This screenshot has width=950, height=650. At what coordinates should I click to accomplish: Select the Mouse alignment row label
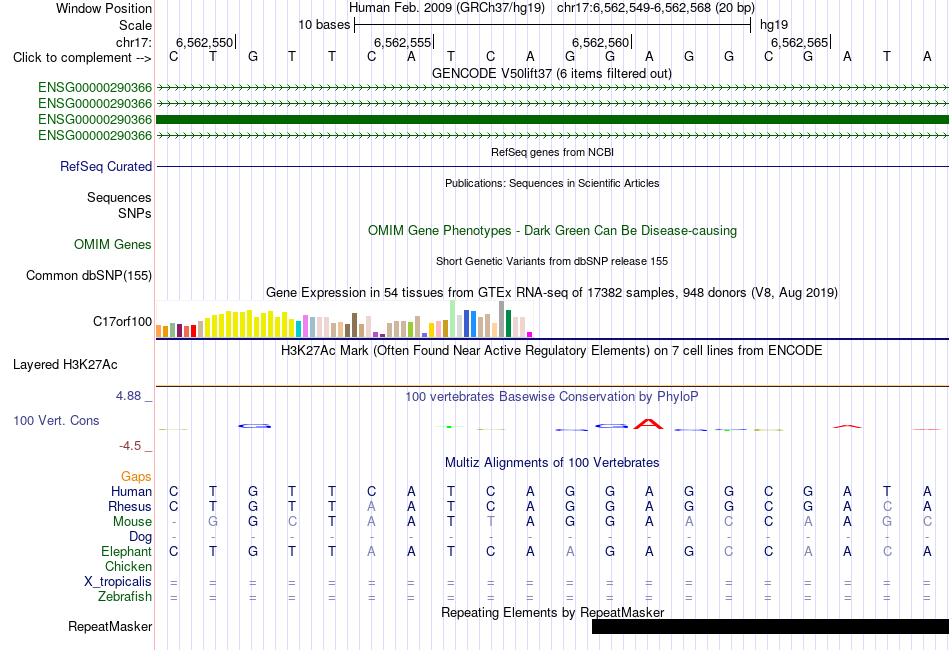click(132, 522)
